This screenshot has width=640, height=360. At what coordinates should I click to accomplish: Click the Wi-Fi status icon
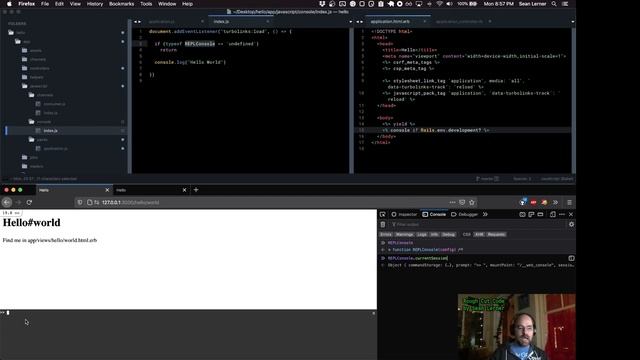(x=439, y=4)
